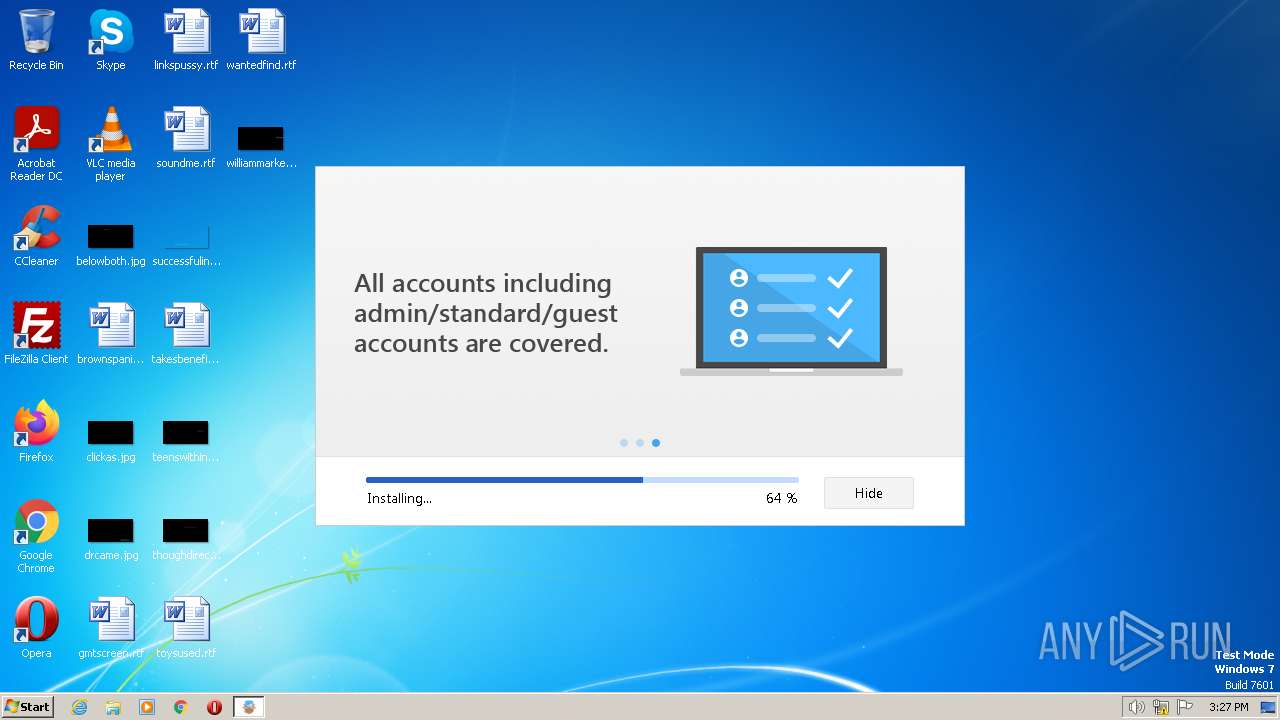Select the toysused.rtf document
This screenshot has width=1280, height=720.
coord(186,628)
